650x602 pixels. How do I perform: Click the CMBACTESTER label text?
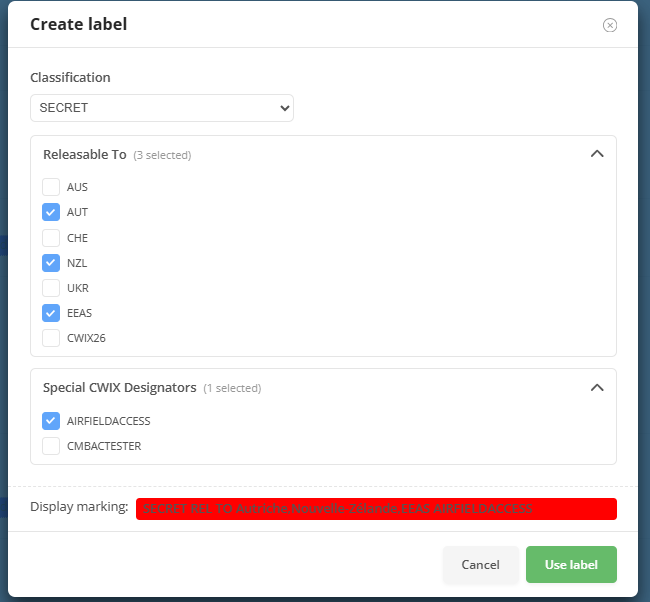104,446
